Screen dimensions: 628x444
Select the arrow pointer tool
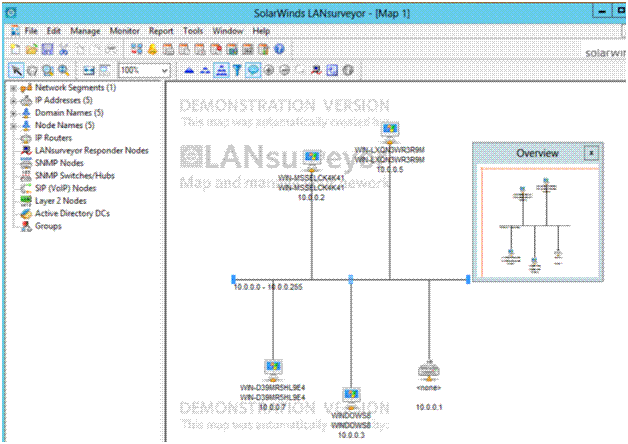(16, 71)
